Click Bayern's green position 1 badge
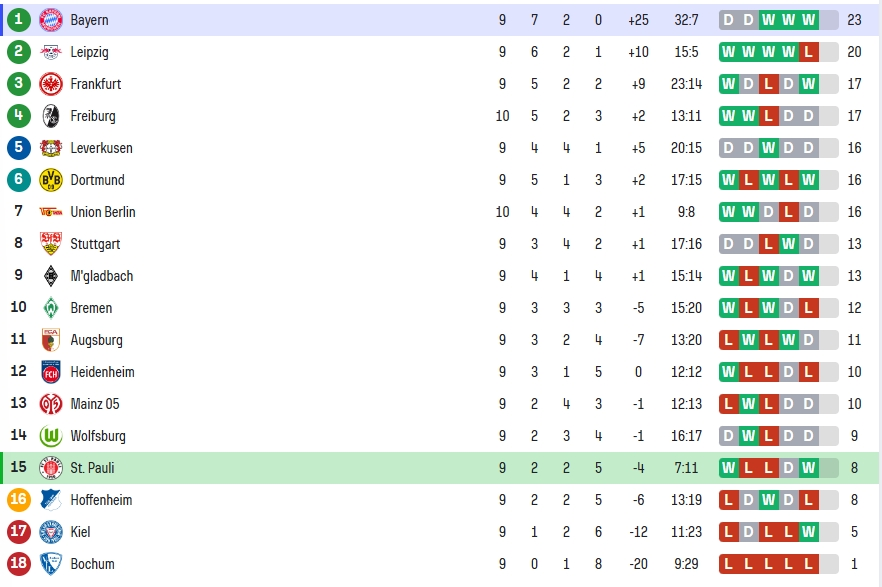The width and height of the screenshot is (882, 587). click(x=19, y=20)
